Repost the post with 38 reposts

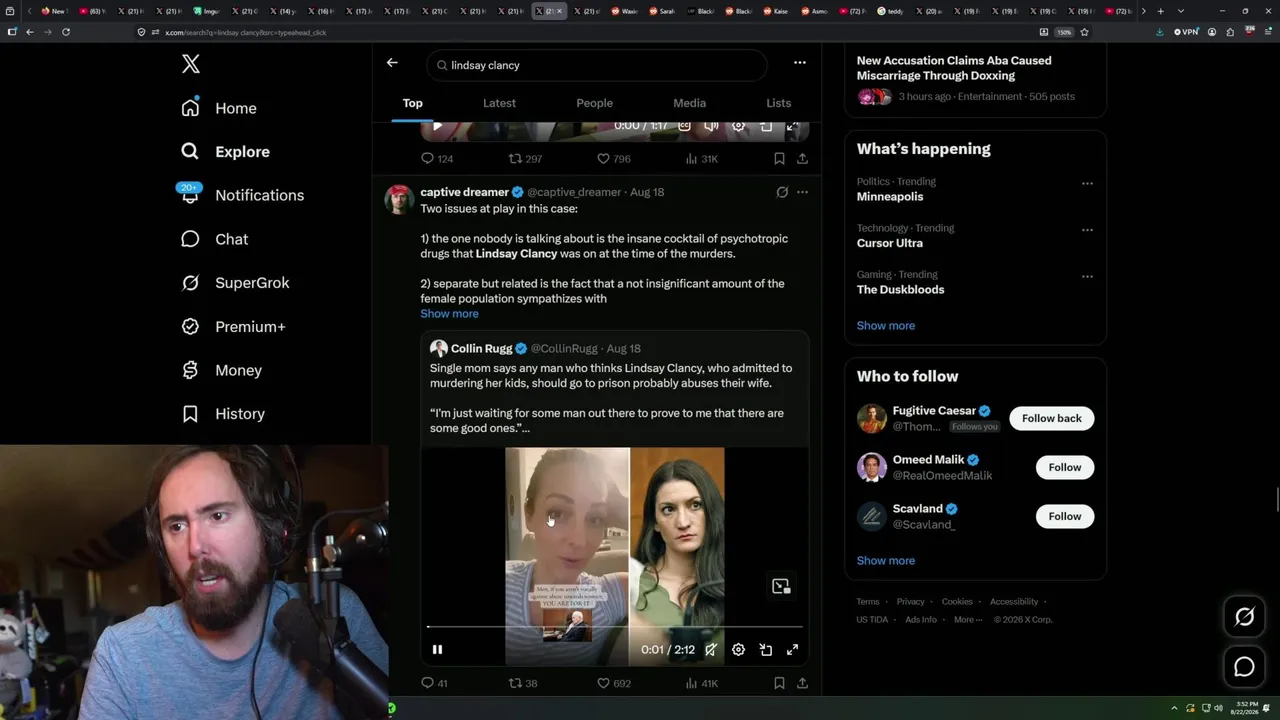[x=523, y=684]
